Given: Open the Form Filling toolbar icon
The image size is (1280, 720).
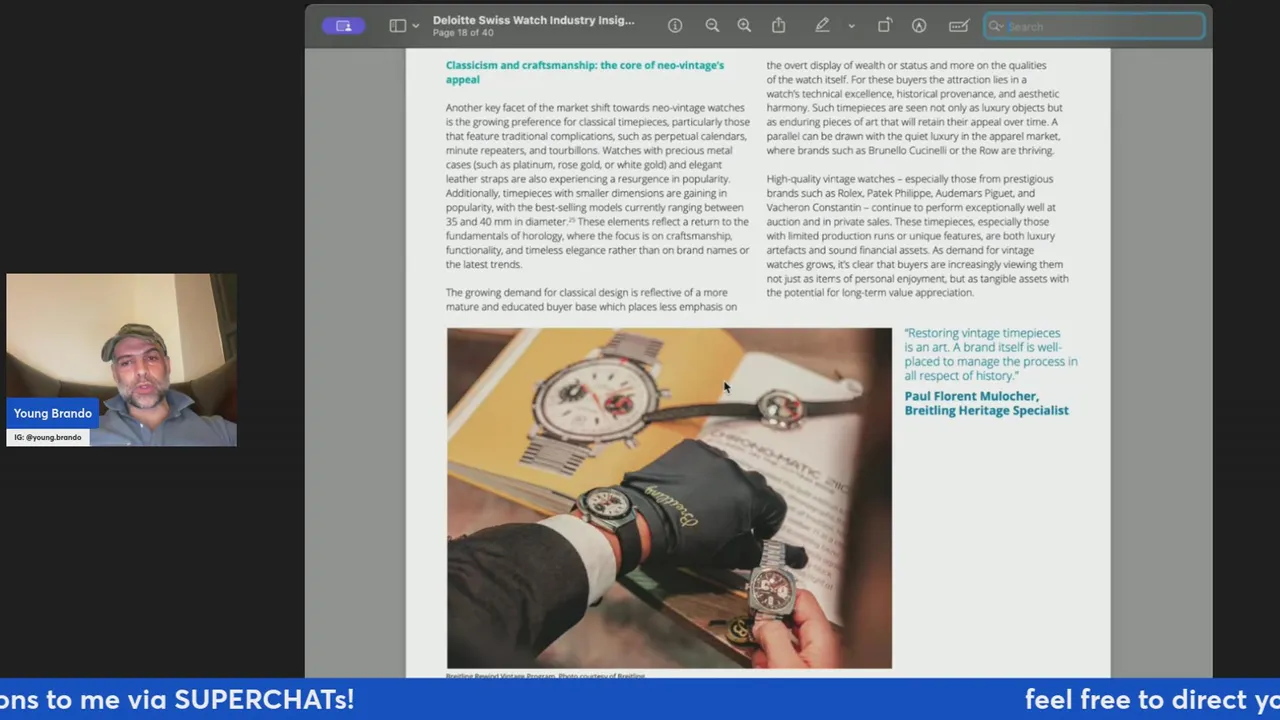Looking at the screenshot, I should pos(958,26).
